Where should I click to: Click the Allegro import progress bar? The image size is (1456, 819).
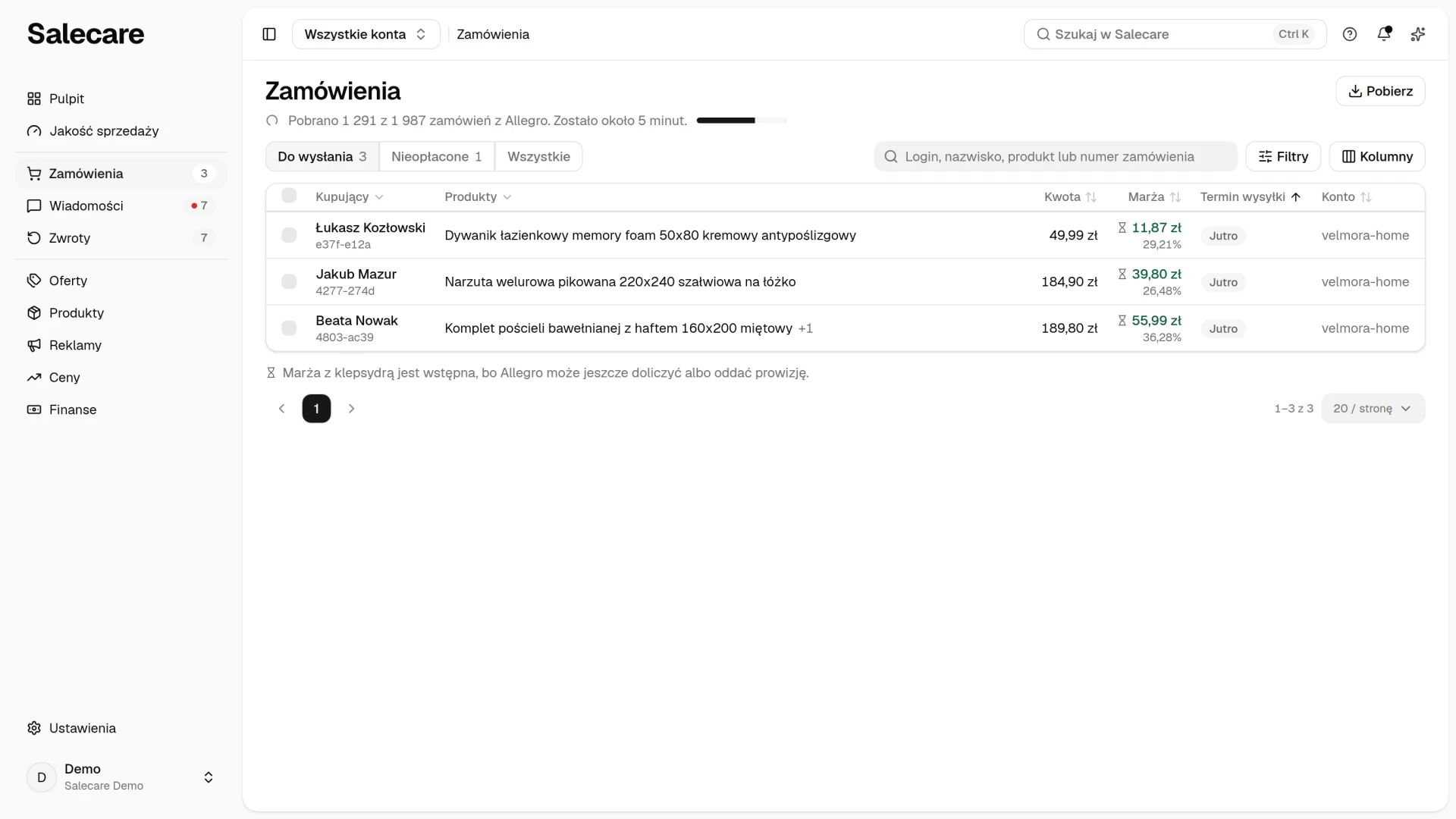click(x=742, y=121)
